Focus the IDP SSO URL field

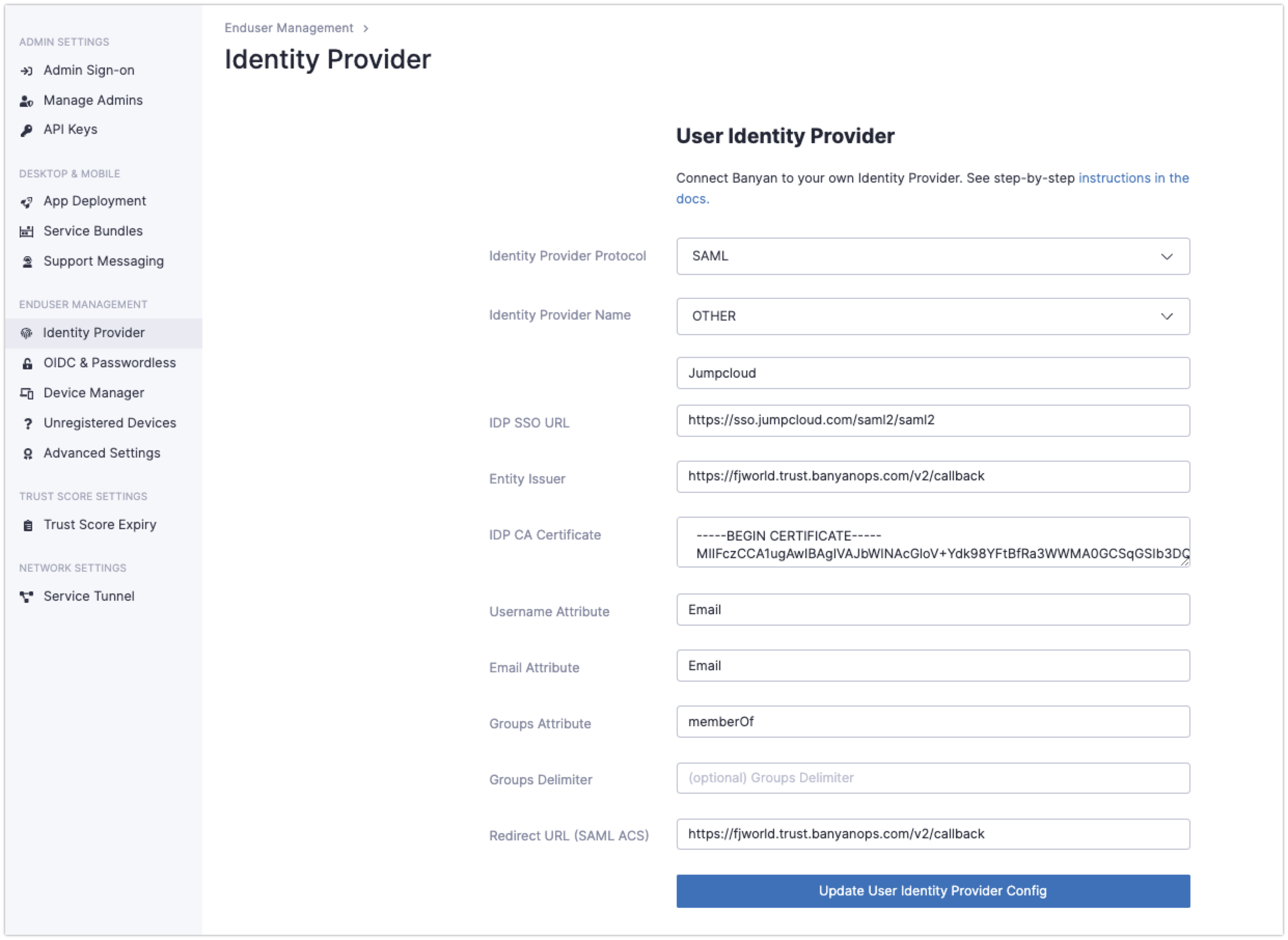coord(933,421)
